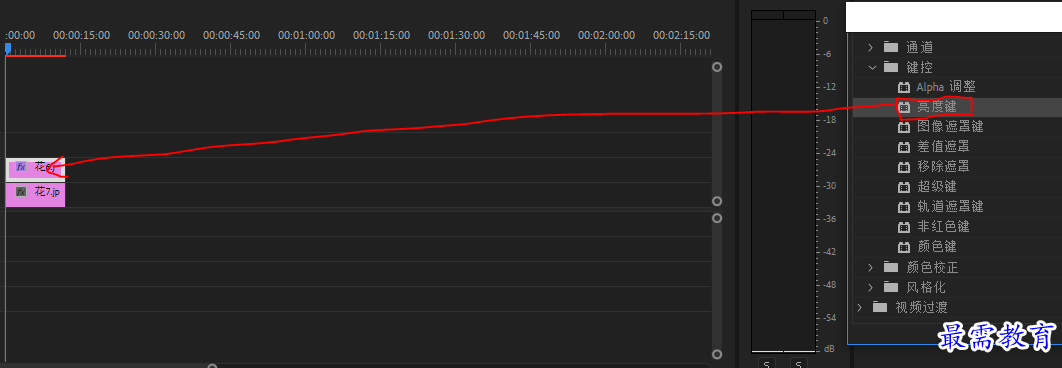Click the video tracks top zoom scroll handle
The height and width of the screenshot is (368, 1062).
click(717, 67)
